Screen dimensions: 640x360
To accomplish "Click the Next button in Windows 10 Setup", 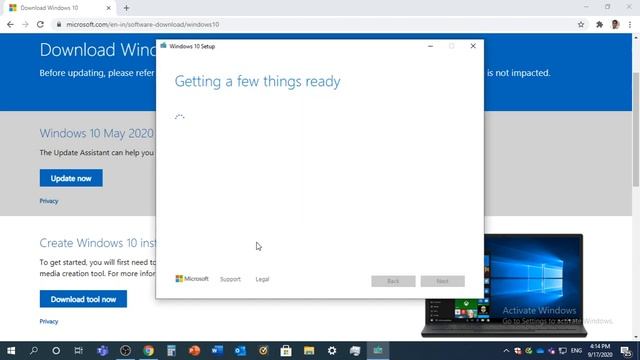I will [442, 281].
